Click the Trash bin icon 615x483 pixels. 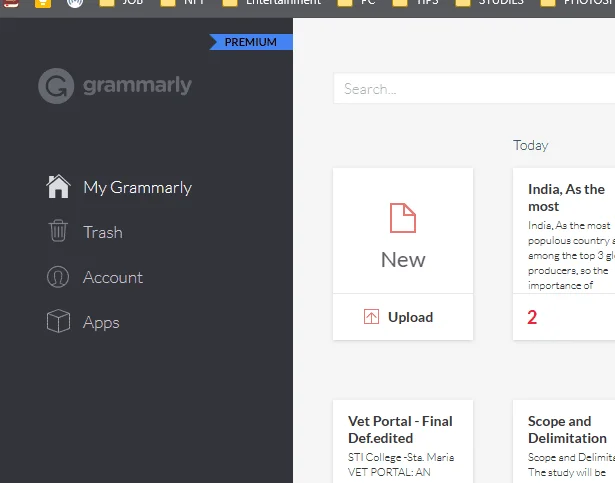click(58, 231)
